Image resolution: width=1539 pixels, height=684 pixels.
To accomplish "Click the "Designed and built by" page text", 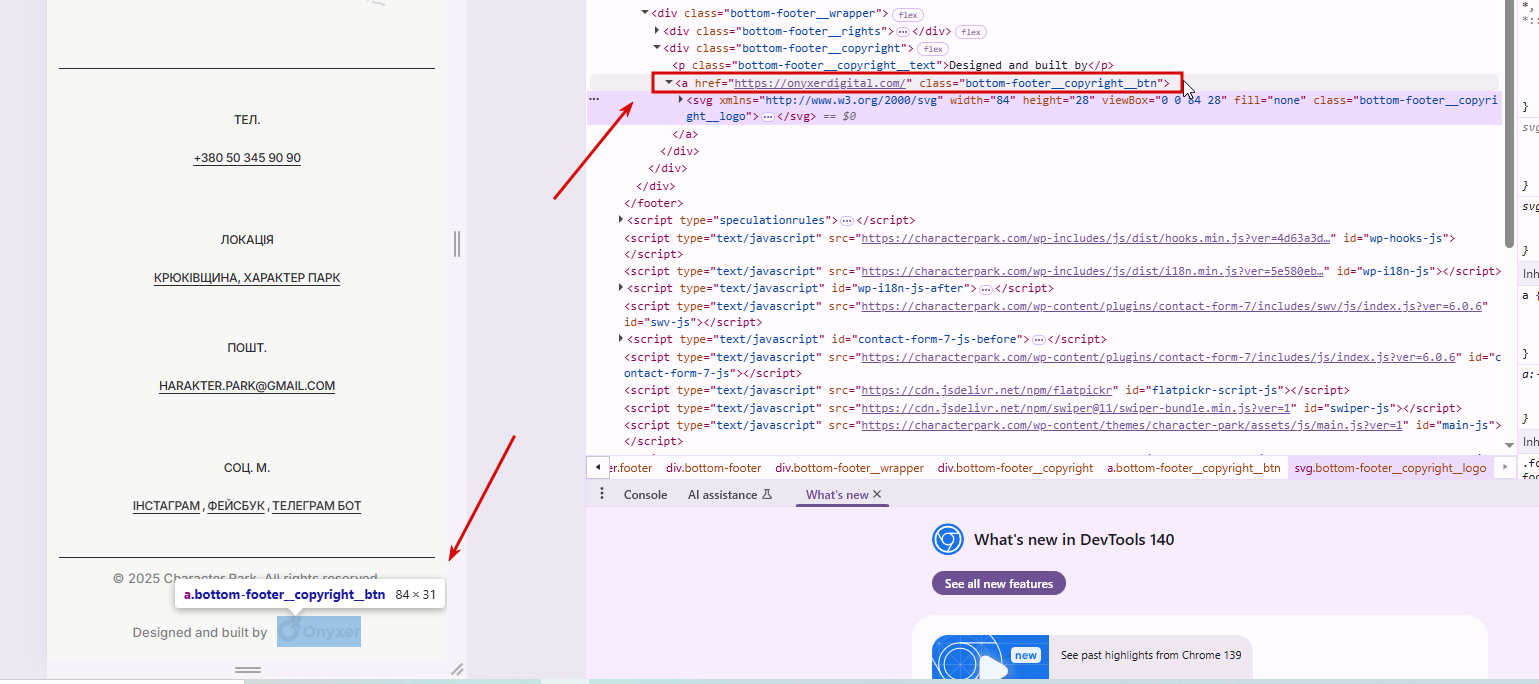I will [200, 632].
